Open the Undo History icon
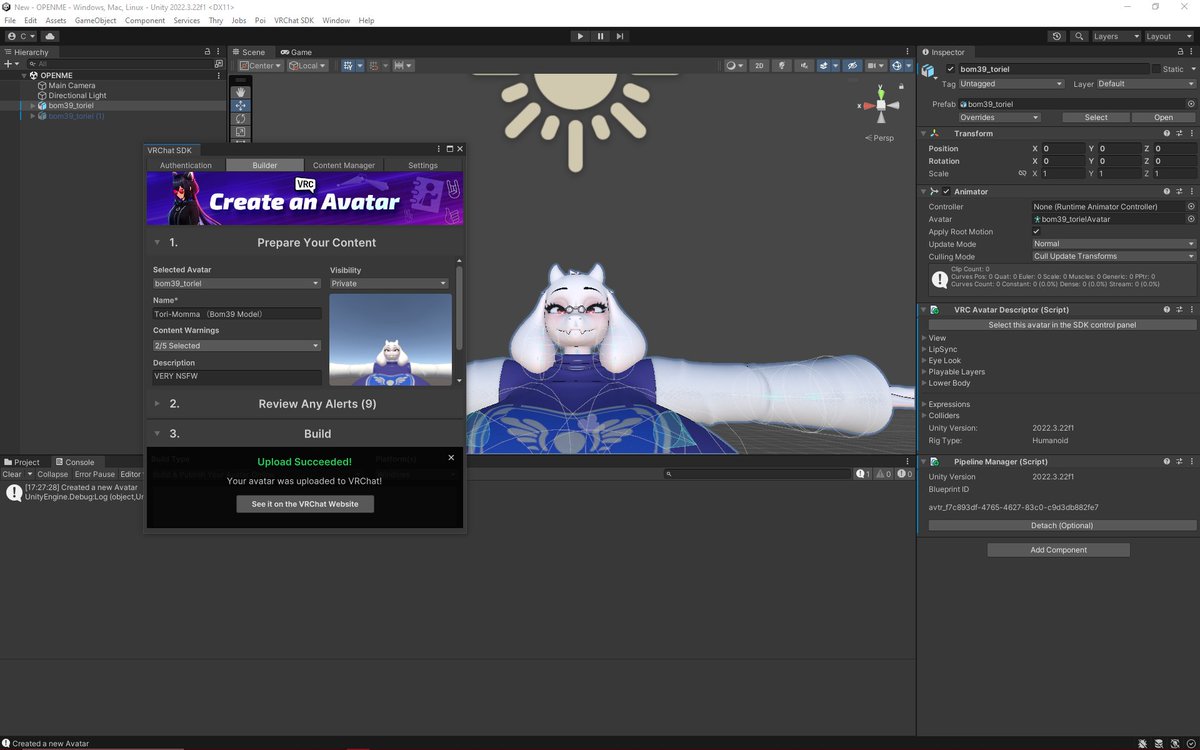 pos(1058,36)
